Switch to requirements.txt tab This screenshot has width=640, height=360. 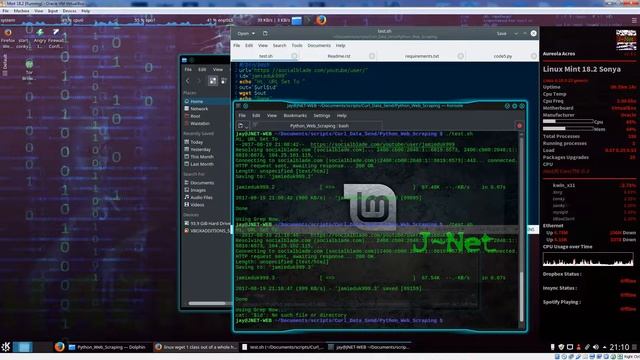pos(422,56)
